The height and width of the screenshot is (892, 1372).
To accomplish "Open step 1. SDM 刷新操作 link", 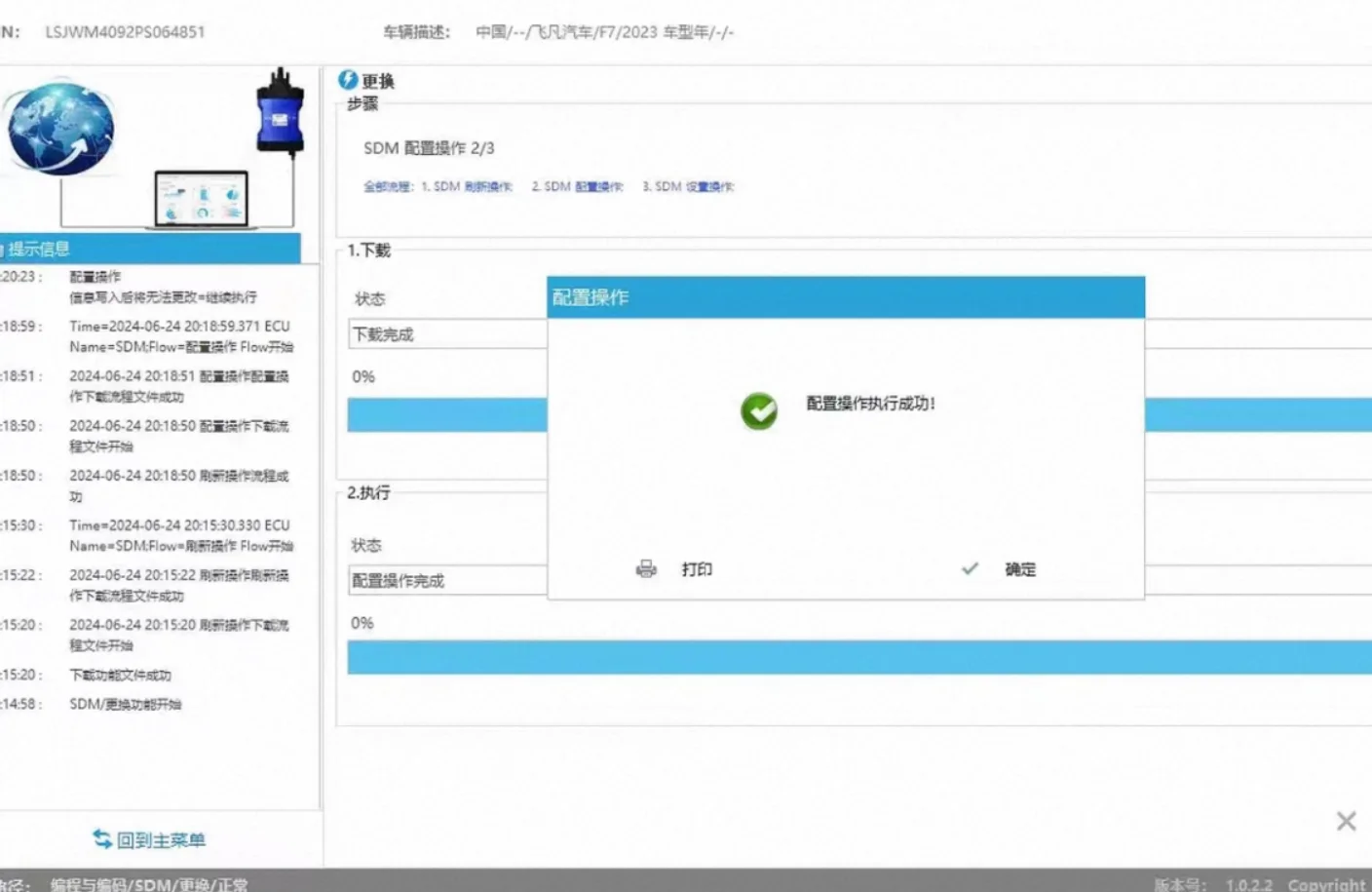I will click(467, 186).
